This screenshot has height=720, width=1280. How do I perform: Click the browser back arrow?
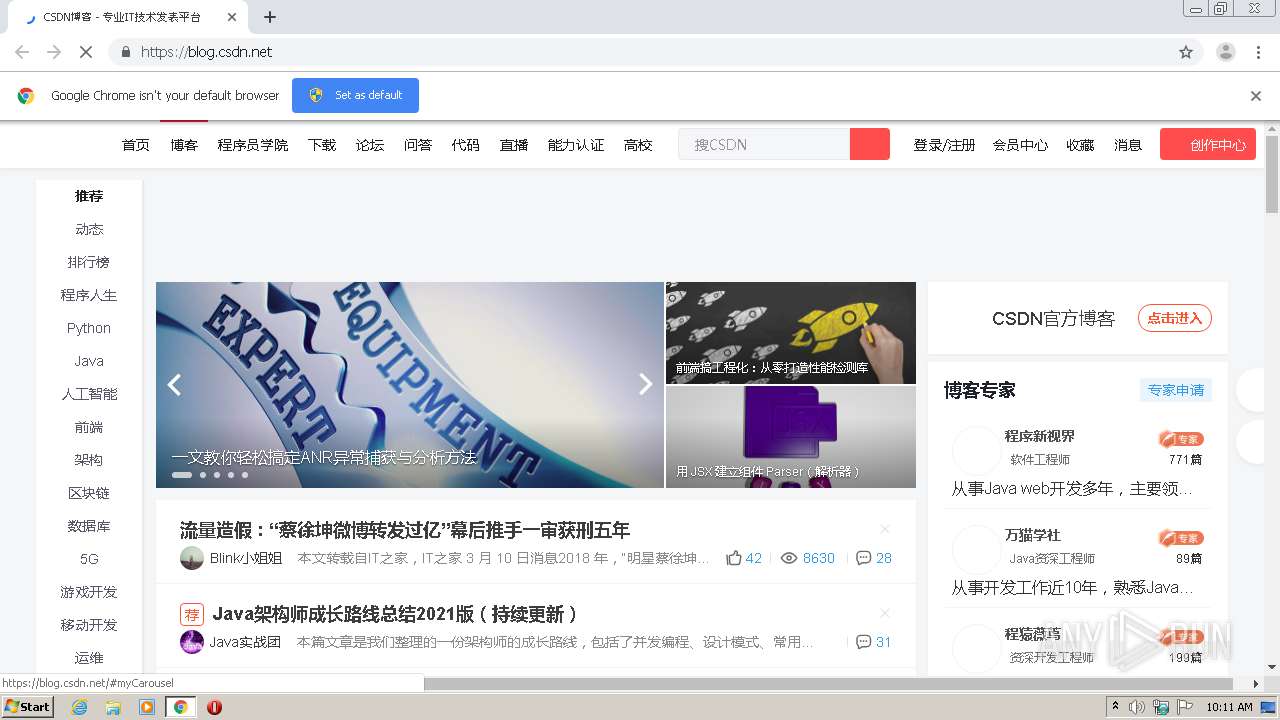(22, 52)
